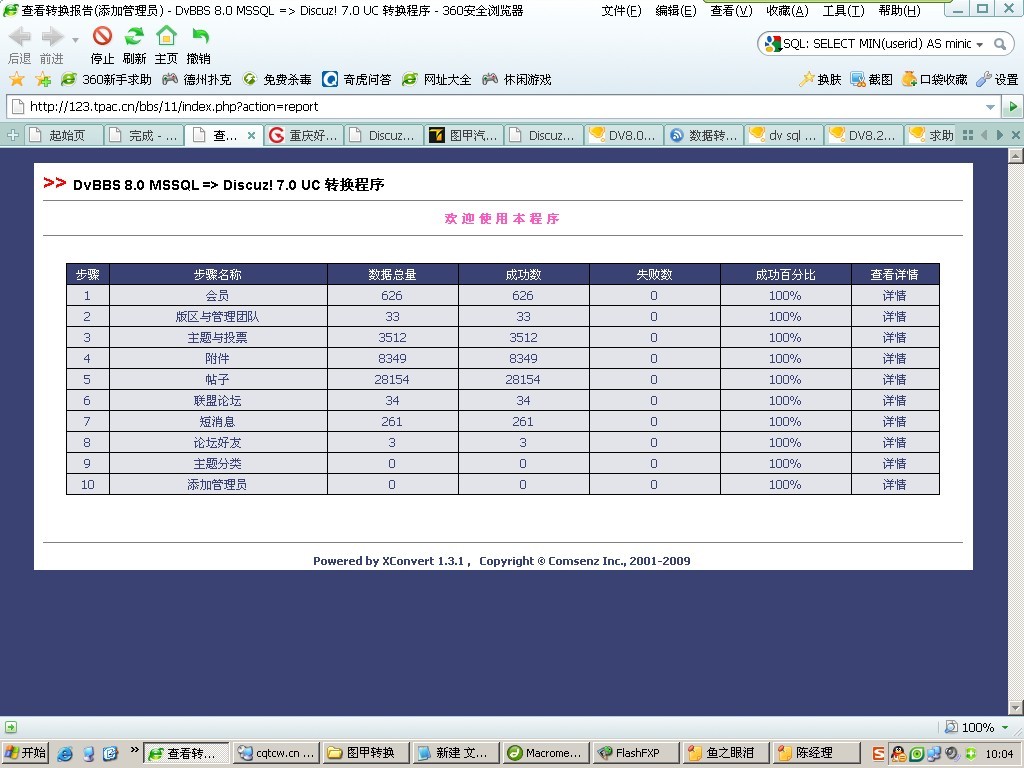This screenshot has width=1024, height=768.
Task: Open the 奇虎问答 bookmark
Action: tap(357, 80)
